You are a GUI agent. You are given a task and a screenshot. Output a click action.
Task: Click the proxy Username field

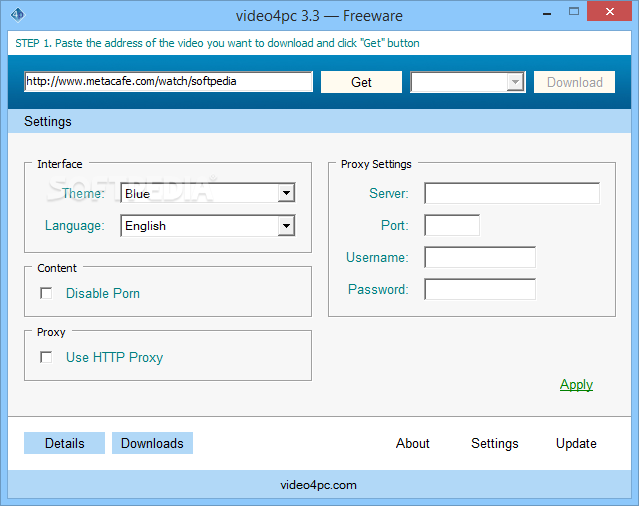(480, 257)
